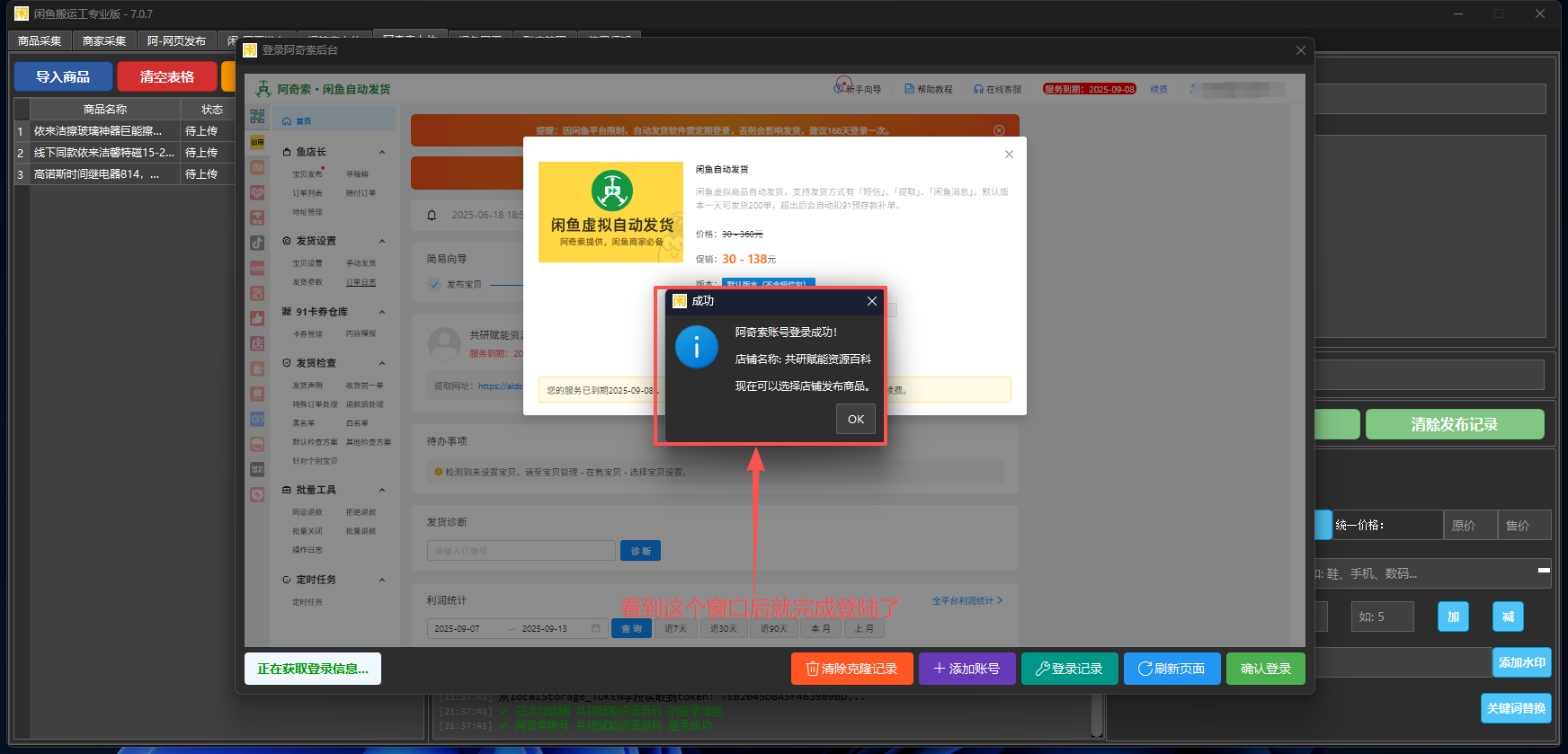
Task: Click the thumbs-up icon in sidebar
Action: coord(257,317)
